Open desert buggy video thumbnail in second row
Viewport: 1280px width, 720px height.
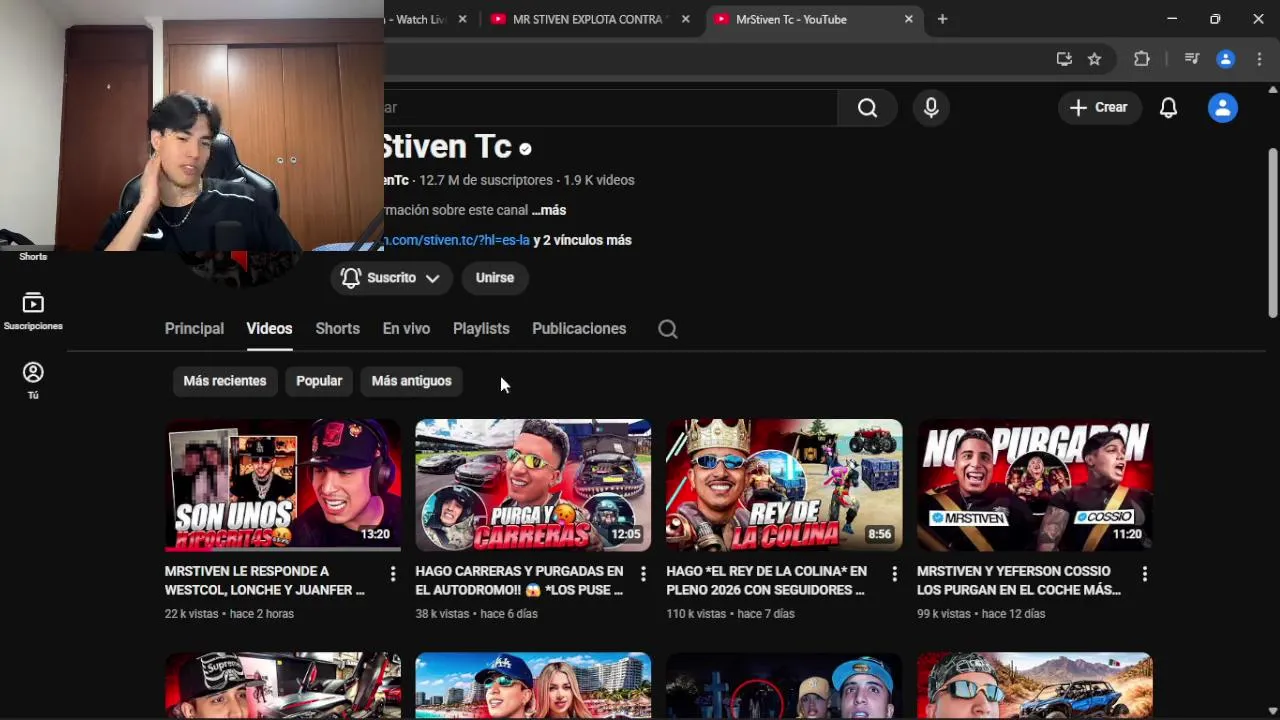tap(1034, 686)
